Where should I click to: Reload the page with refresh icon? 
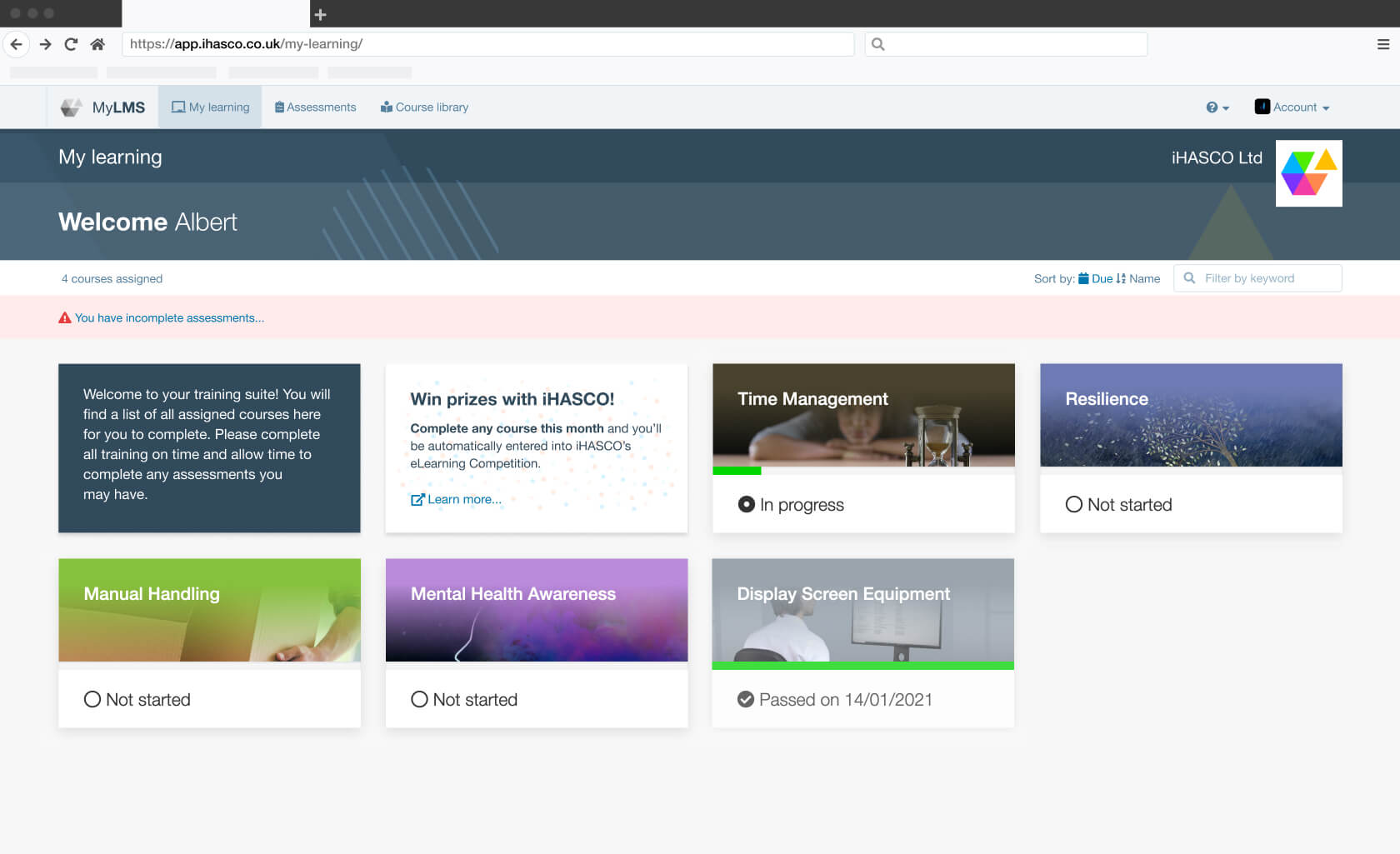click(71, 44)
